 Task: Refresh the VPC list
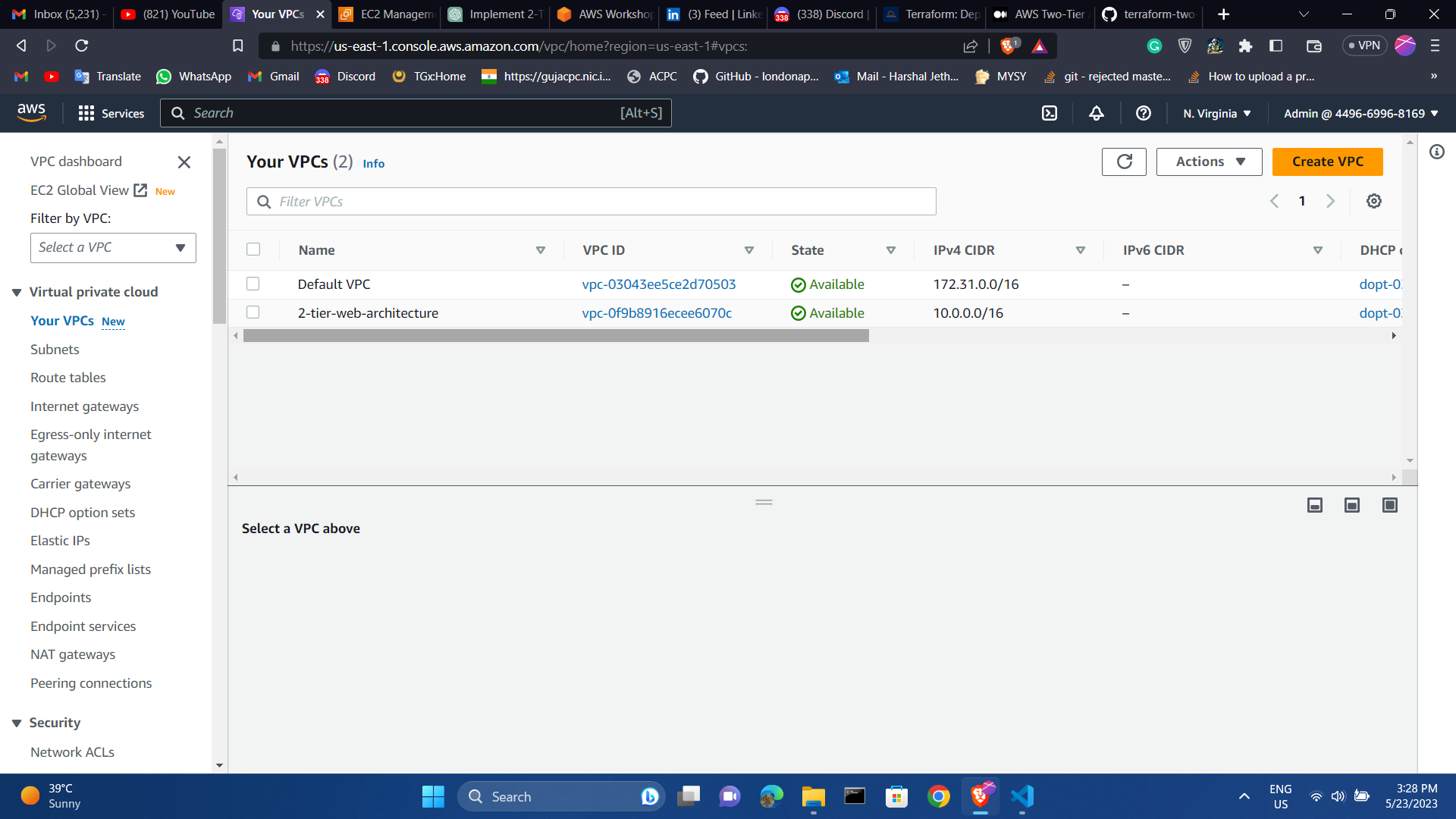(1124, 162)
